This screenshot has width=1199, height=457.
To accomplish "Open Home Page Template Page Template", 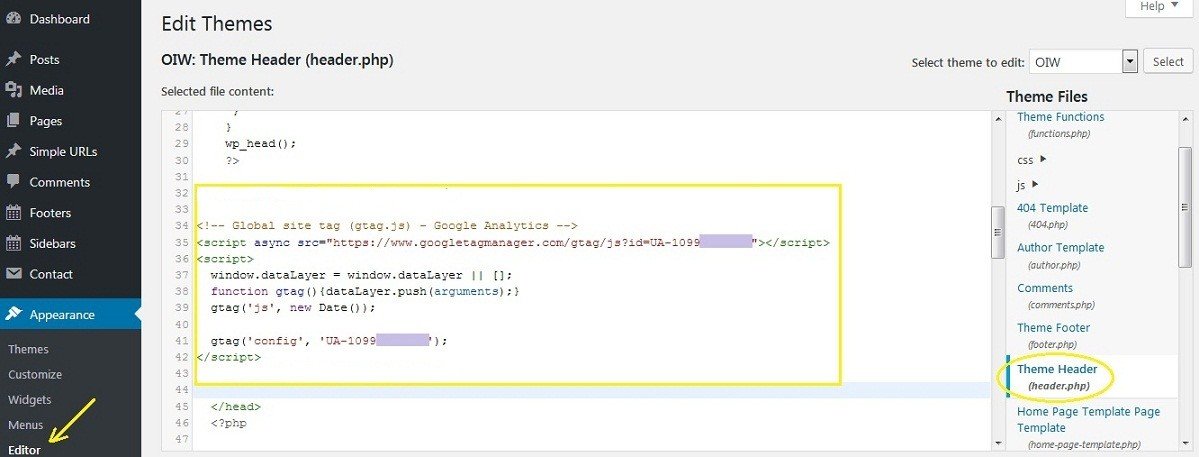I will (1088, 420).
